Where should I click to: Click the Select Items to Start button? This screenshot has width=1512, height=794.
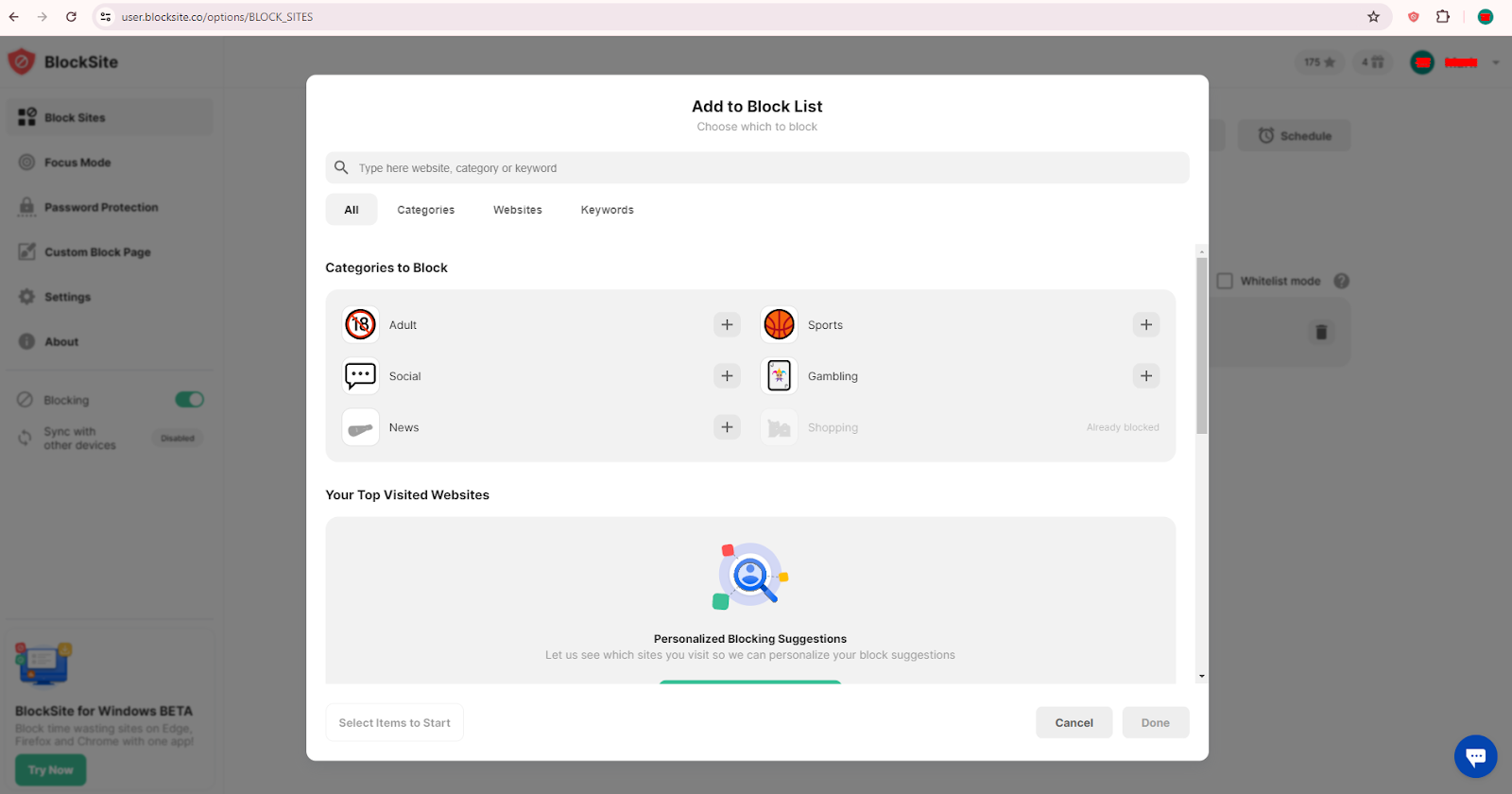(394, 722)
